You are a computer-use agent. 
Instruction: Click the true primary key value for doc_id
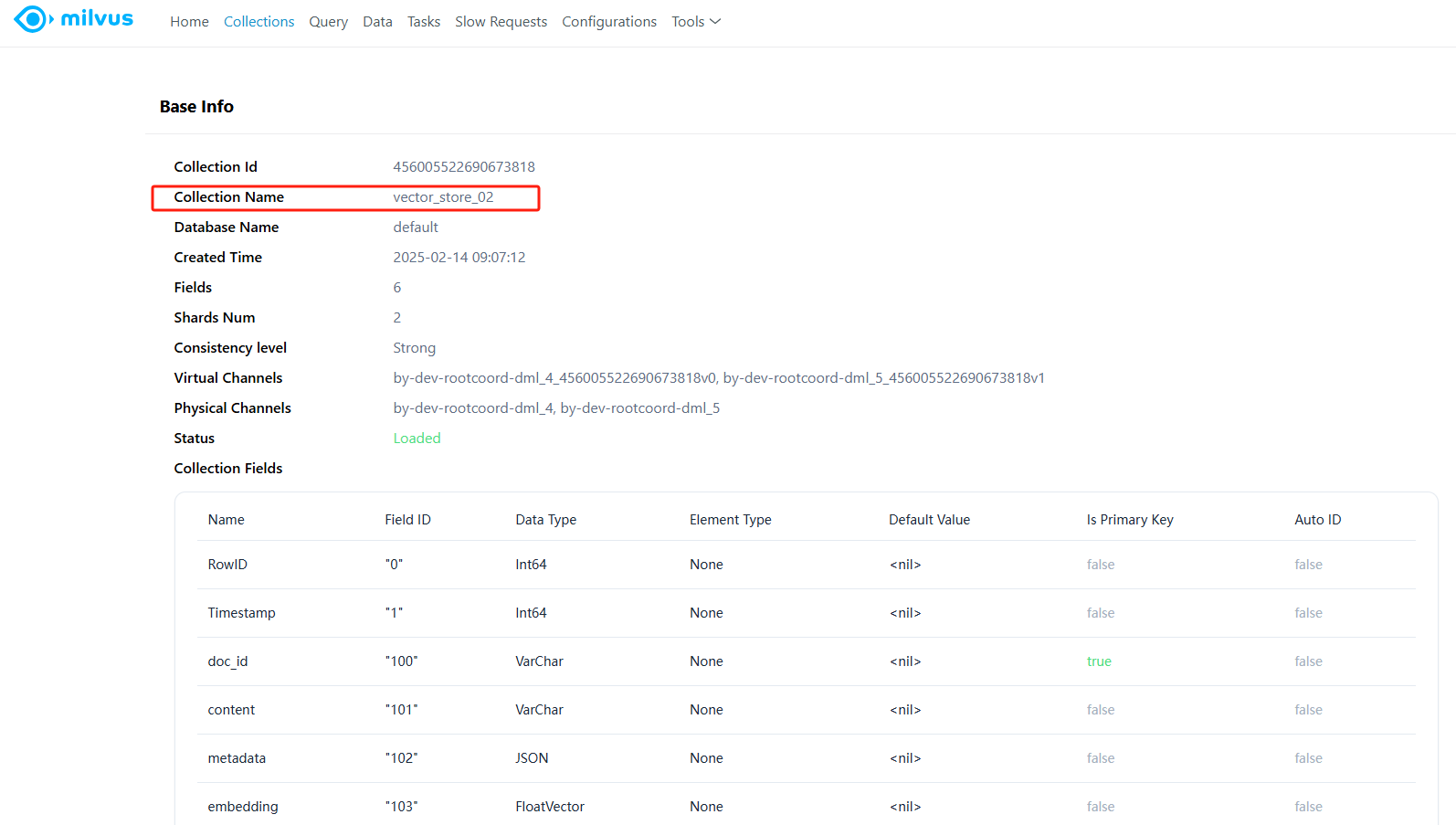1099,661
